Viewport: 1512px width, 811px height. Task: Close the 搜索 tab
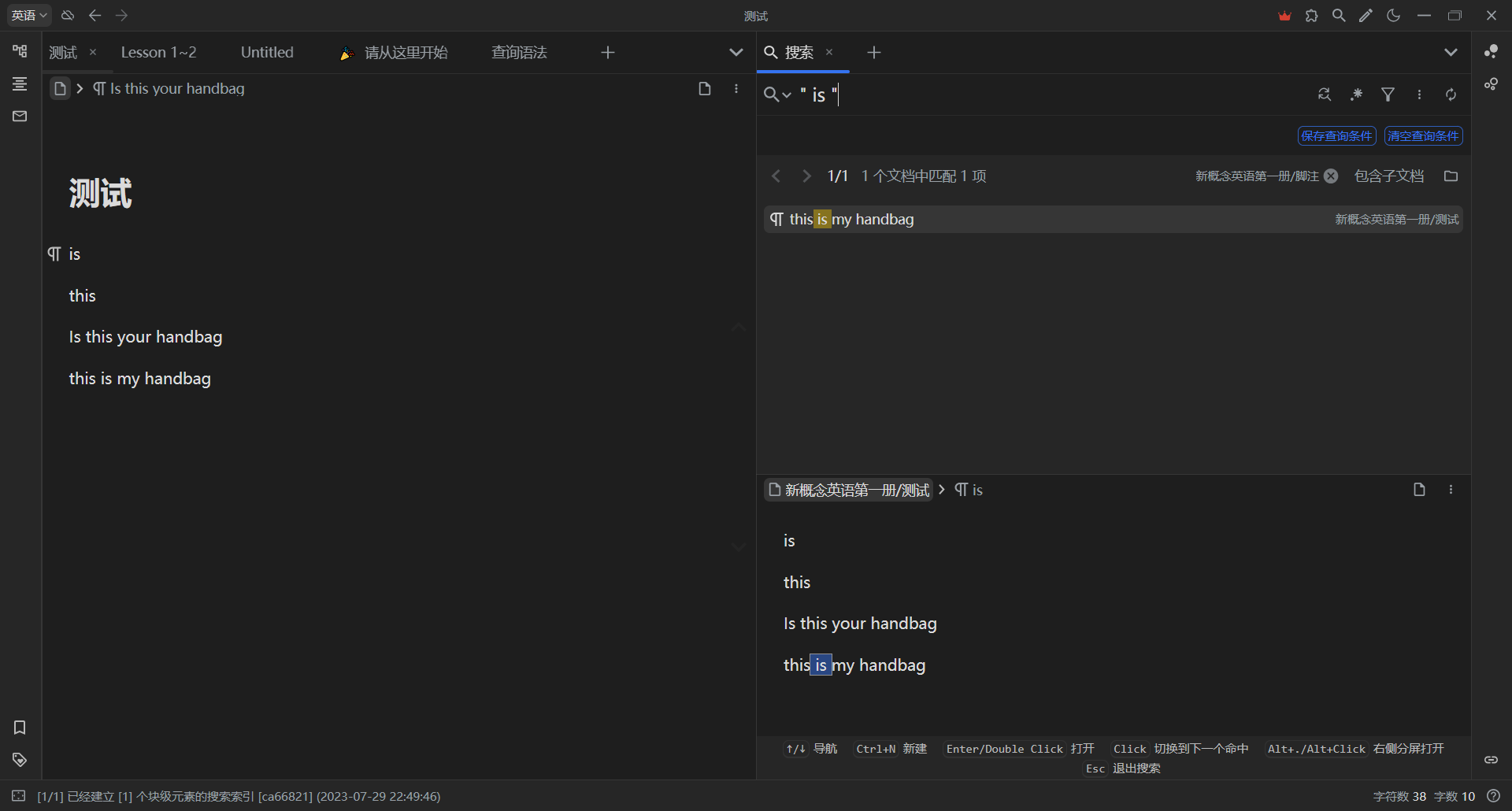pyautogui.click(x=829, y=52)
